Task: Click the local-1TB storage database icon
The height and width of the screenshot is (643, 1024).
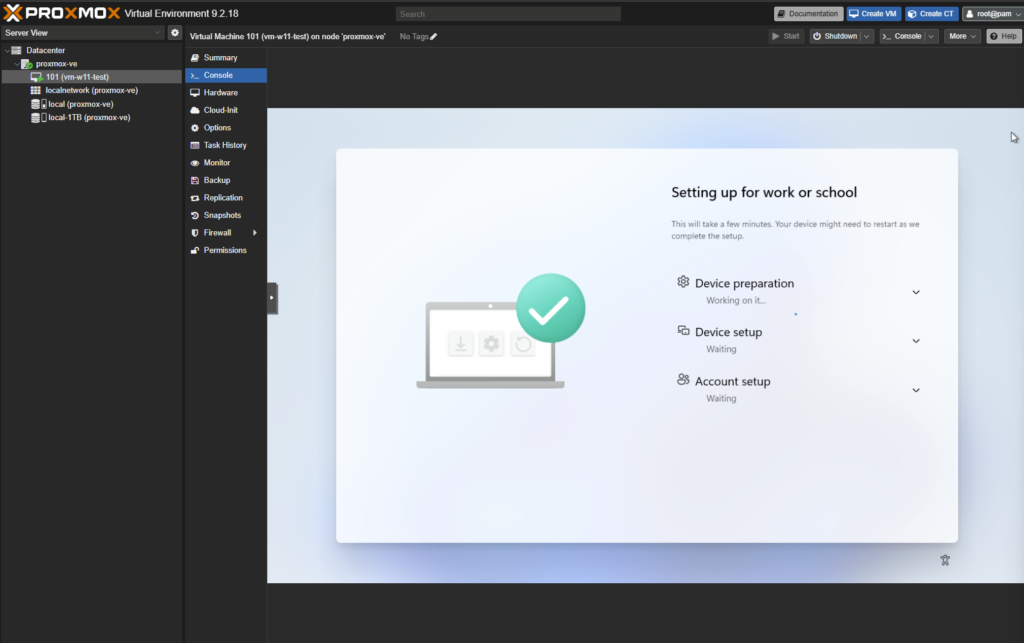Action: point(35,118)
